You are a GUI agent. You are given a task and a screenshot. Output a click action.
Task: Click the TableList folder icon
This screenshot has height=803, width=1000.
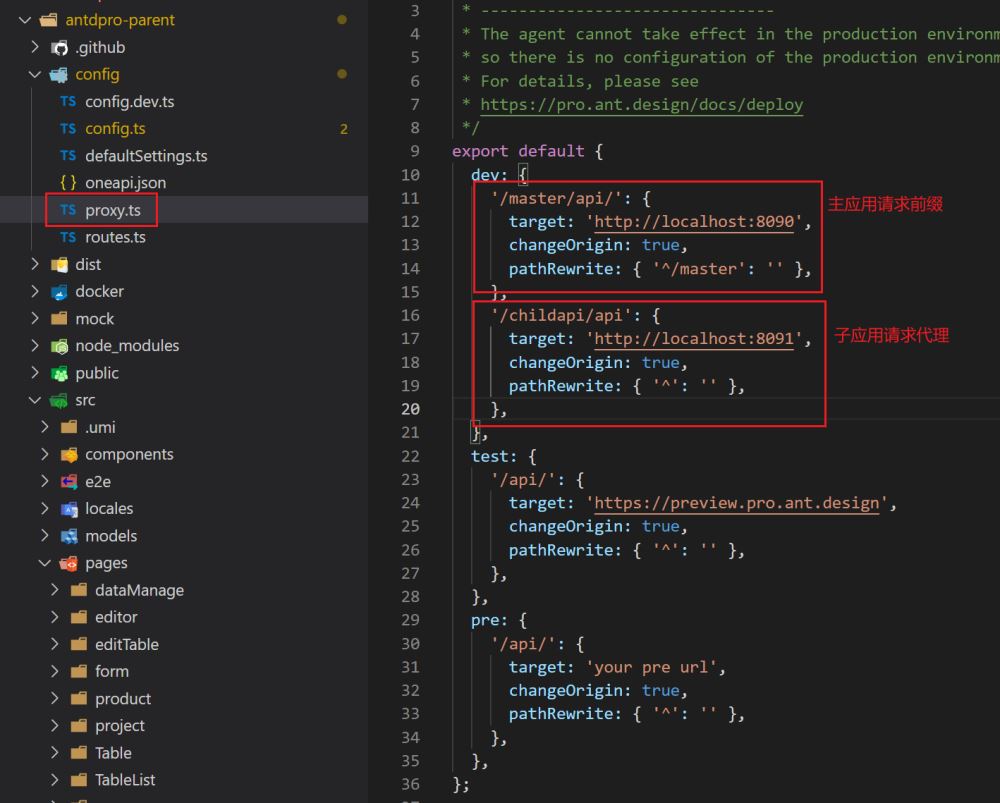point(79,779)
